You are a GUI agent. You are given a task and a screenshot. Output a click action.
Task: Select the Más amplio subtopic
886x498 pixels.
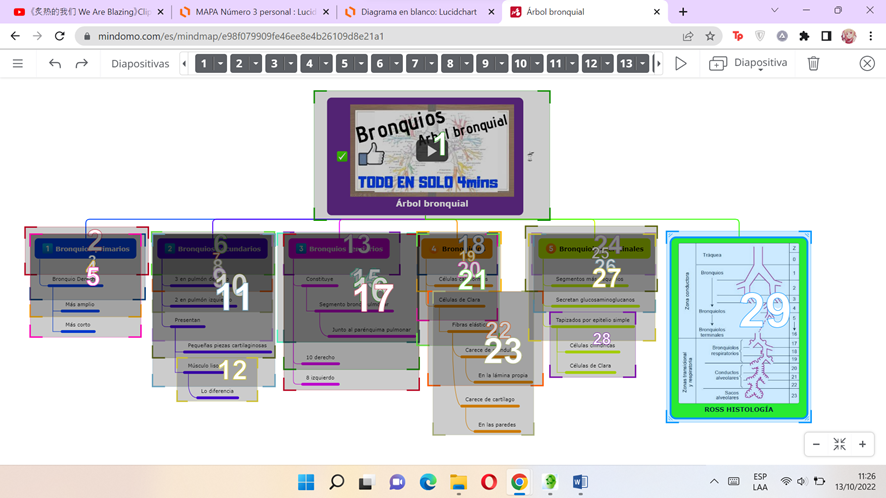[x=80, y=305]
